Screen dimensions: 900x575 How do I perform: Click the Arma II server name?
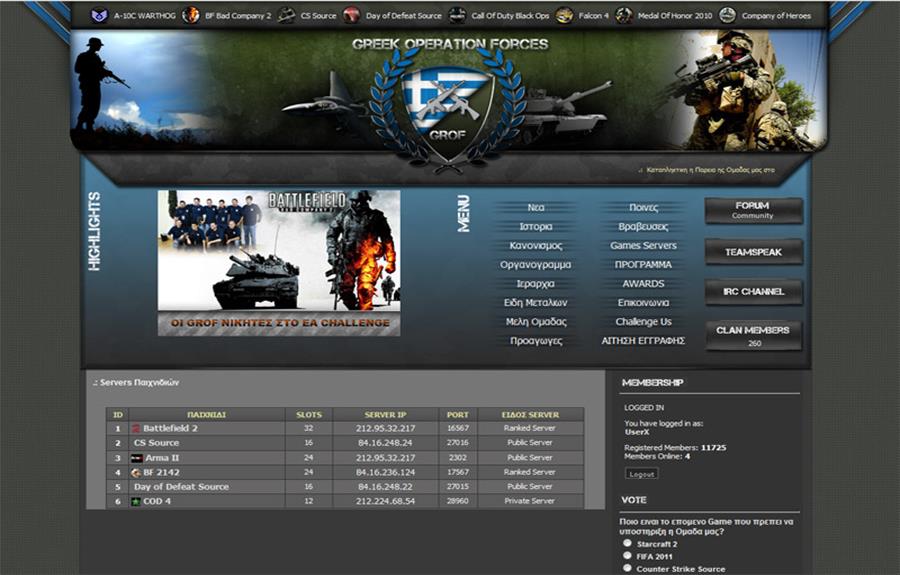pyautogui.click(x=162, y=458)
